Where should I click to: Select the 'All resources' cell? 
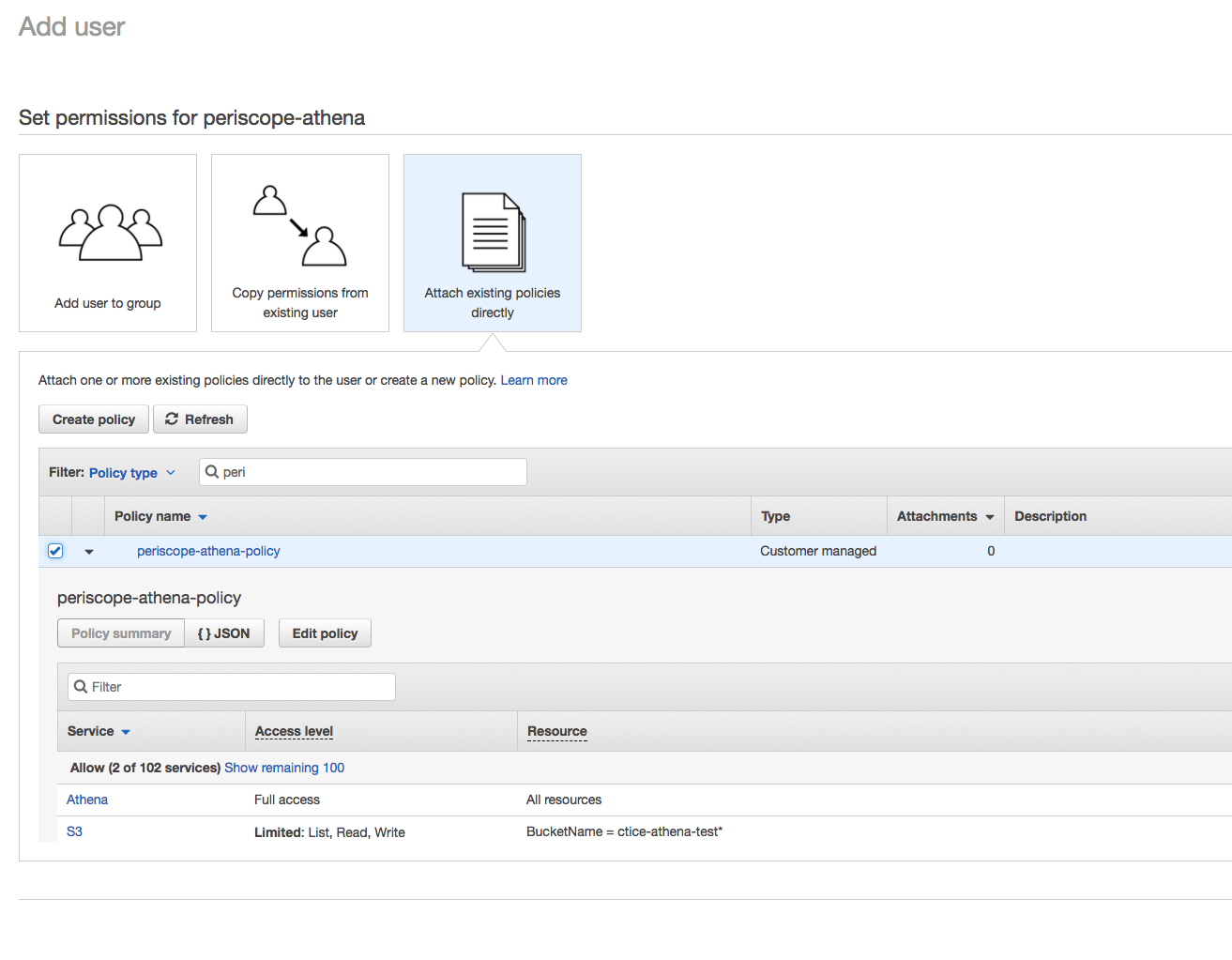point(564,800)
